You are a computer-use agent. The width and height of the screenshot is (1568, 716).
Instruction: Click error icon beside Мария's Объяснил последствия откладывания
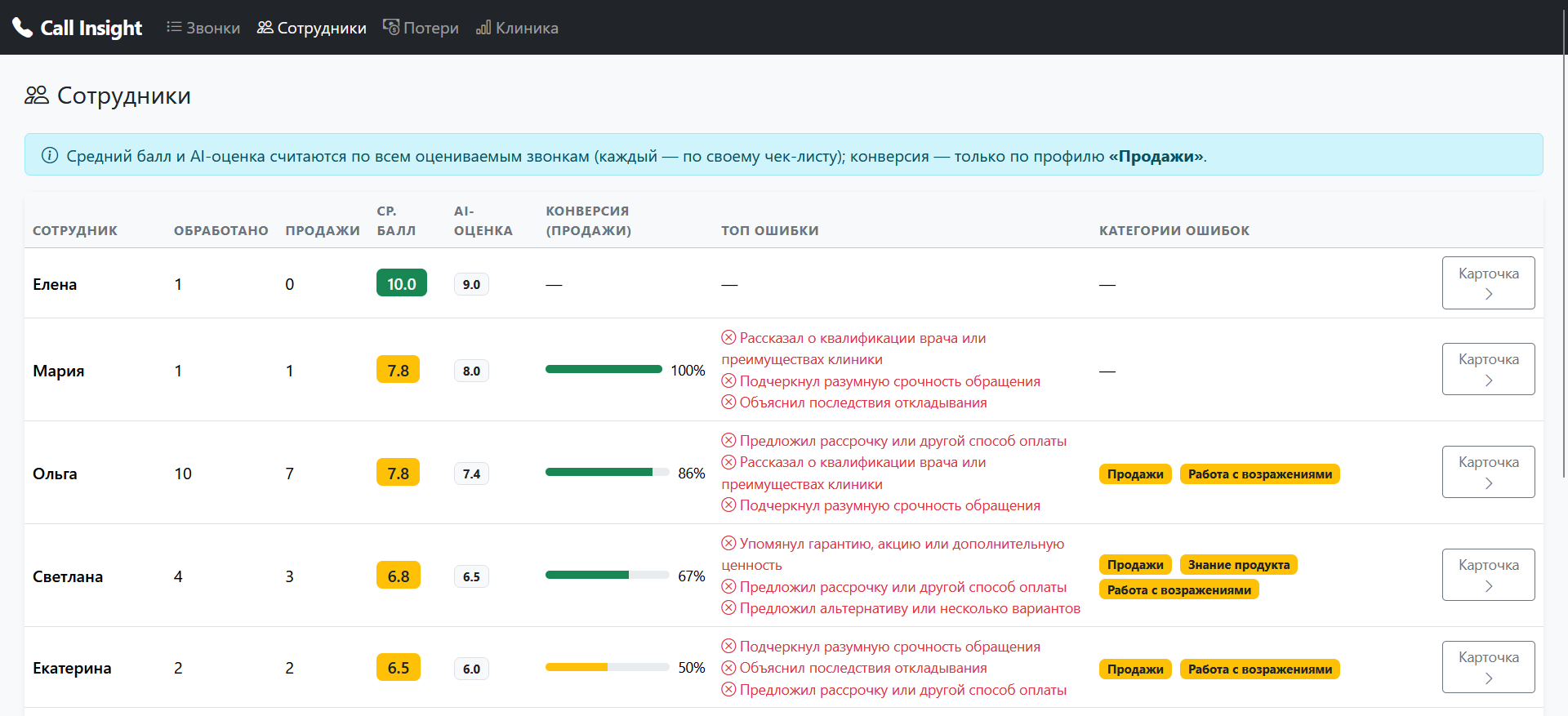coord(728,402)
